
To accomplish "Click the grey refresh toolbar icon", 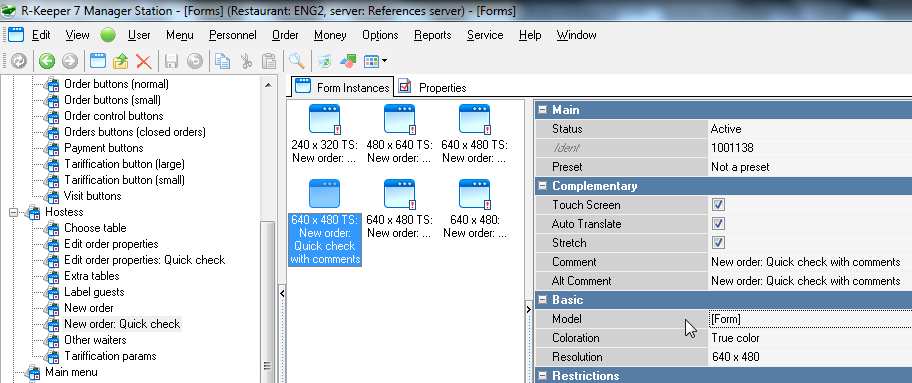I will pos(19,61).
